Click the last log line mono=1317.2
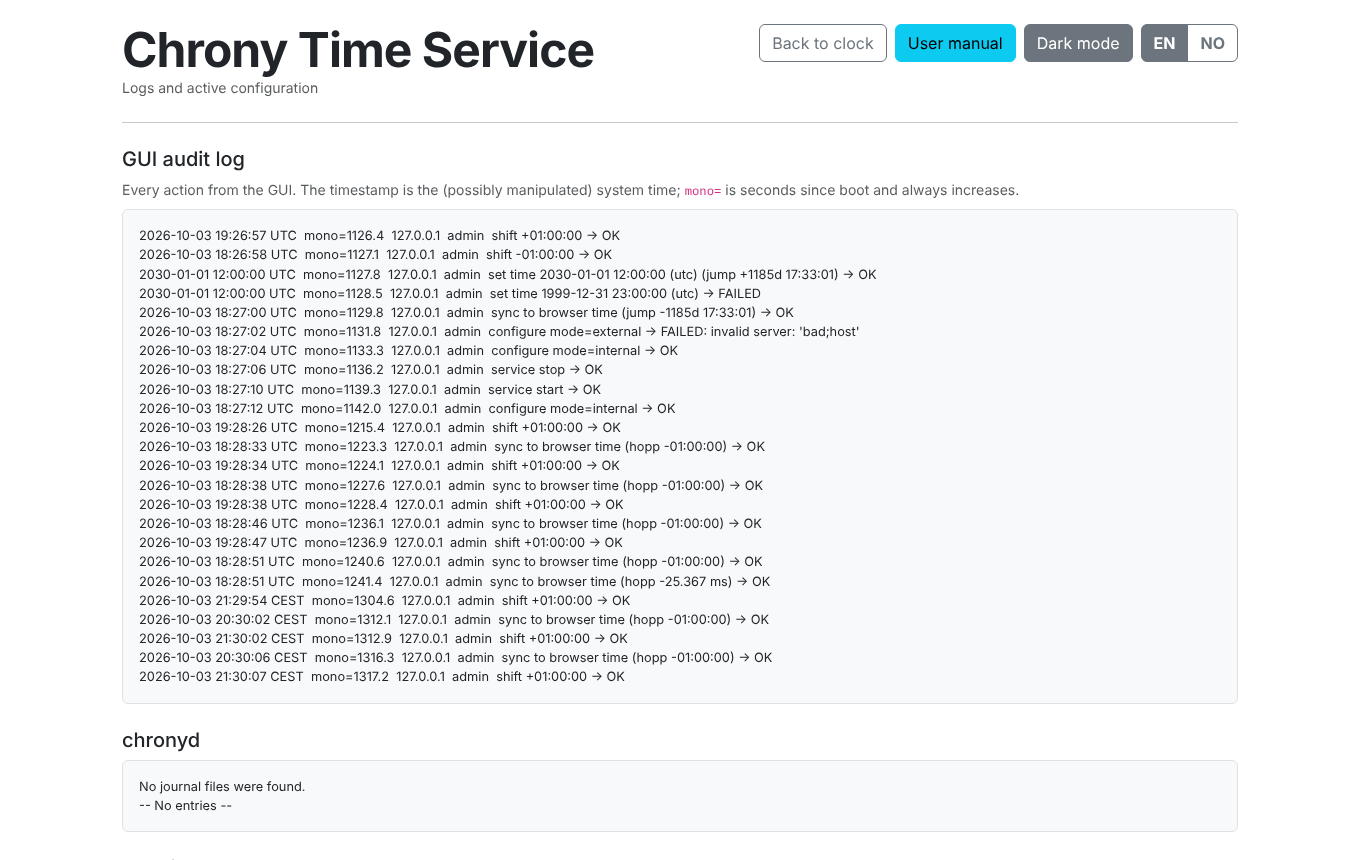Screen dimensions: 1360x860 [x=382, y=676]
